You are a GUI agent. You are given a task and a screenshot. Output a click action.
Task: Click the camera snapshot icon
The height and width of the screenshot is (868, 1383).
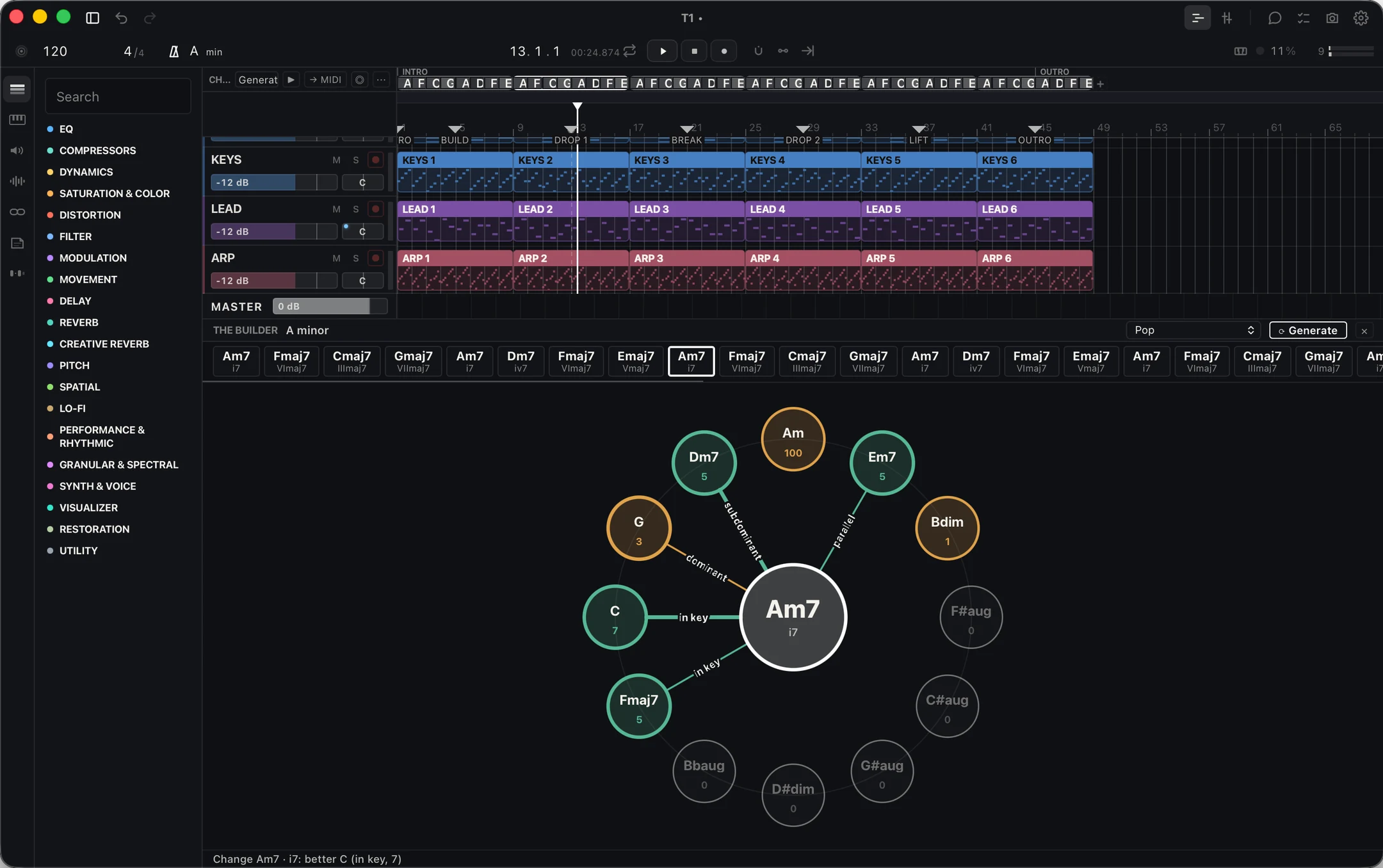tap(1332, 18)
